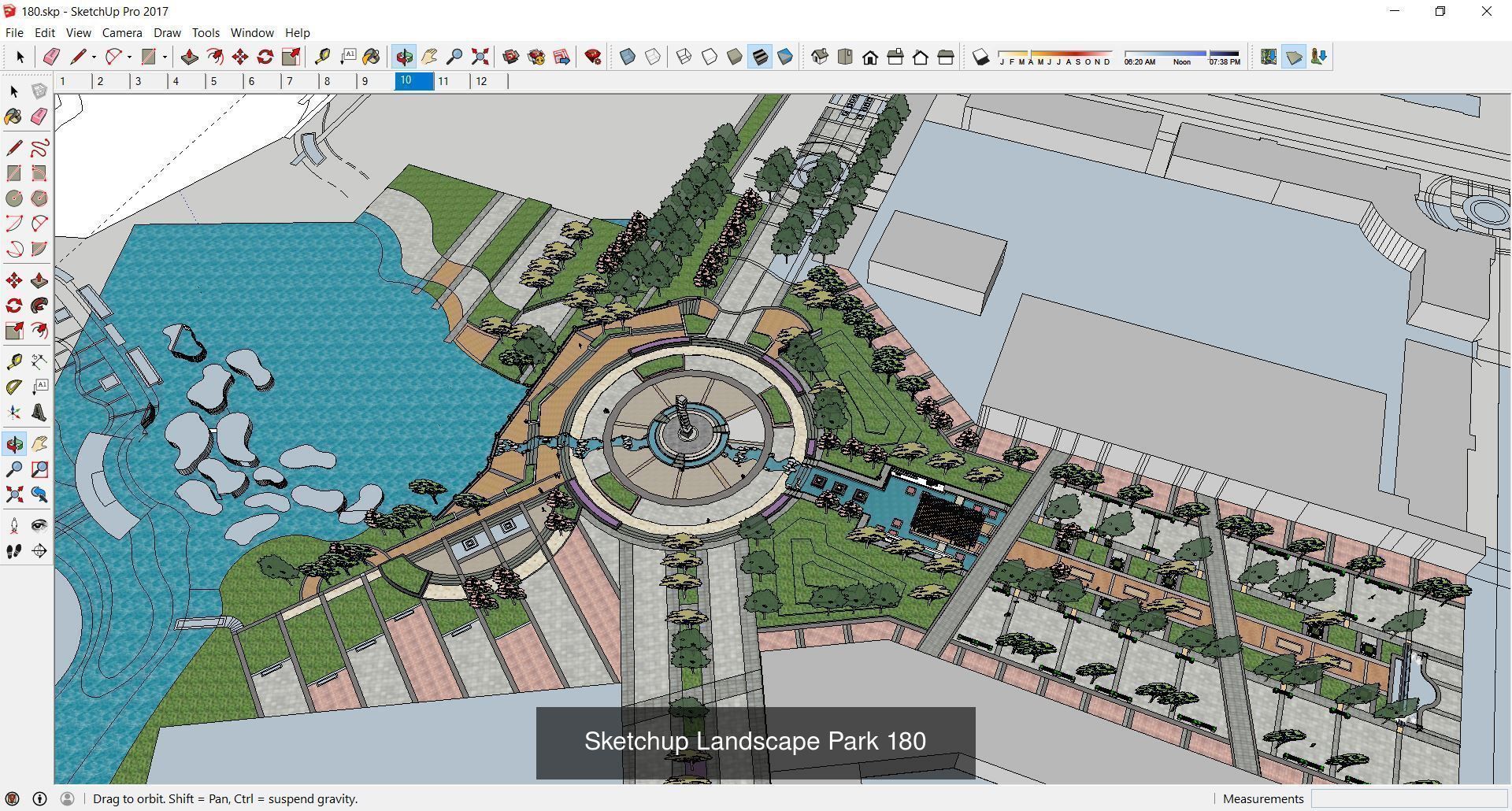The image size is (1512, 811).
Task: Switch to scene tab 11
Action: pyautogui.click(x=452, y=81)
